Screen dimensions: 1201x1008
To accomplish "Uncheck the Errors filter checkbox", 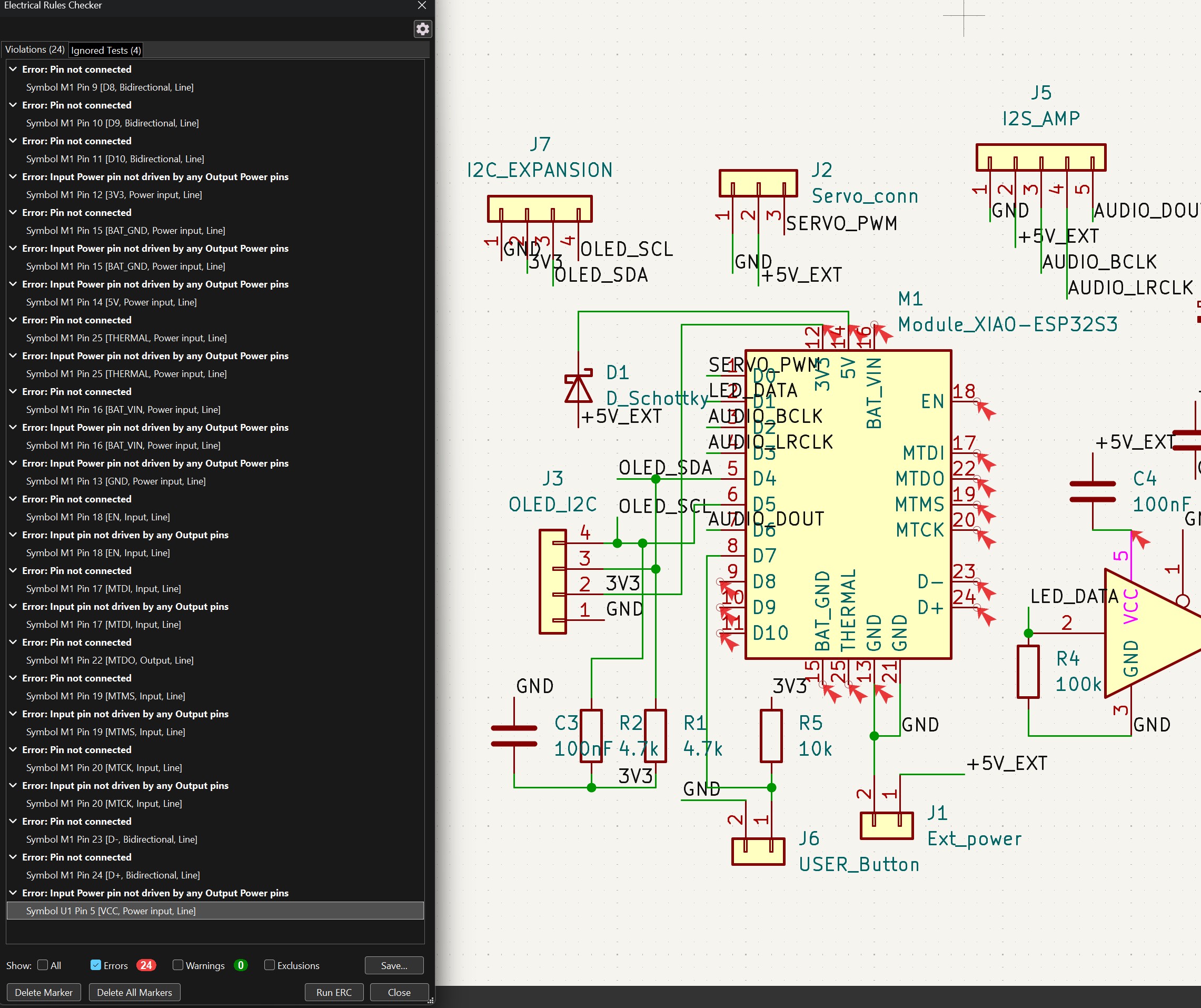I will (95, 965).
